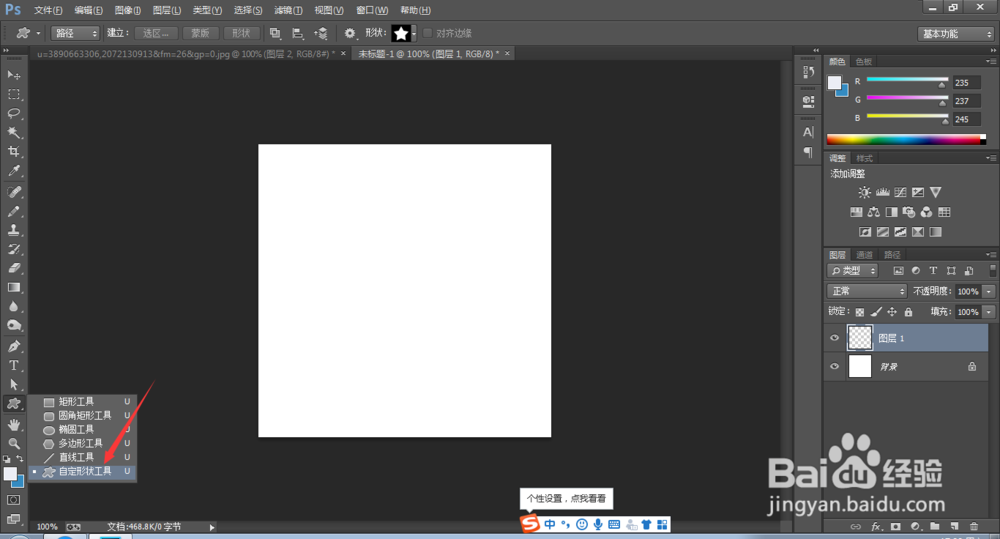Hide the 背景 layer eye icon
The height and width of the screenshot is (539, 1000).
(834, 366)
